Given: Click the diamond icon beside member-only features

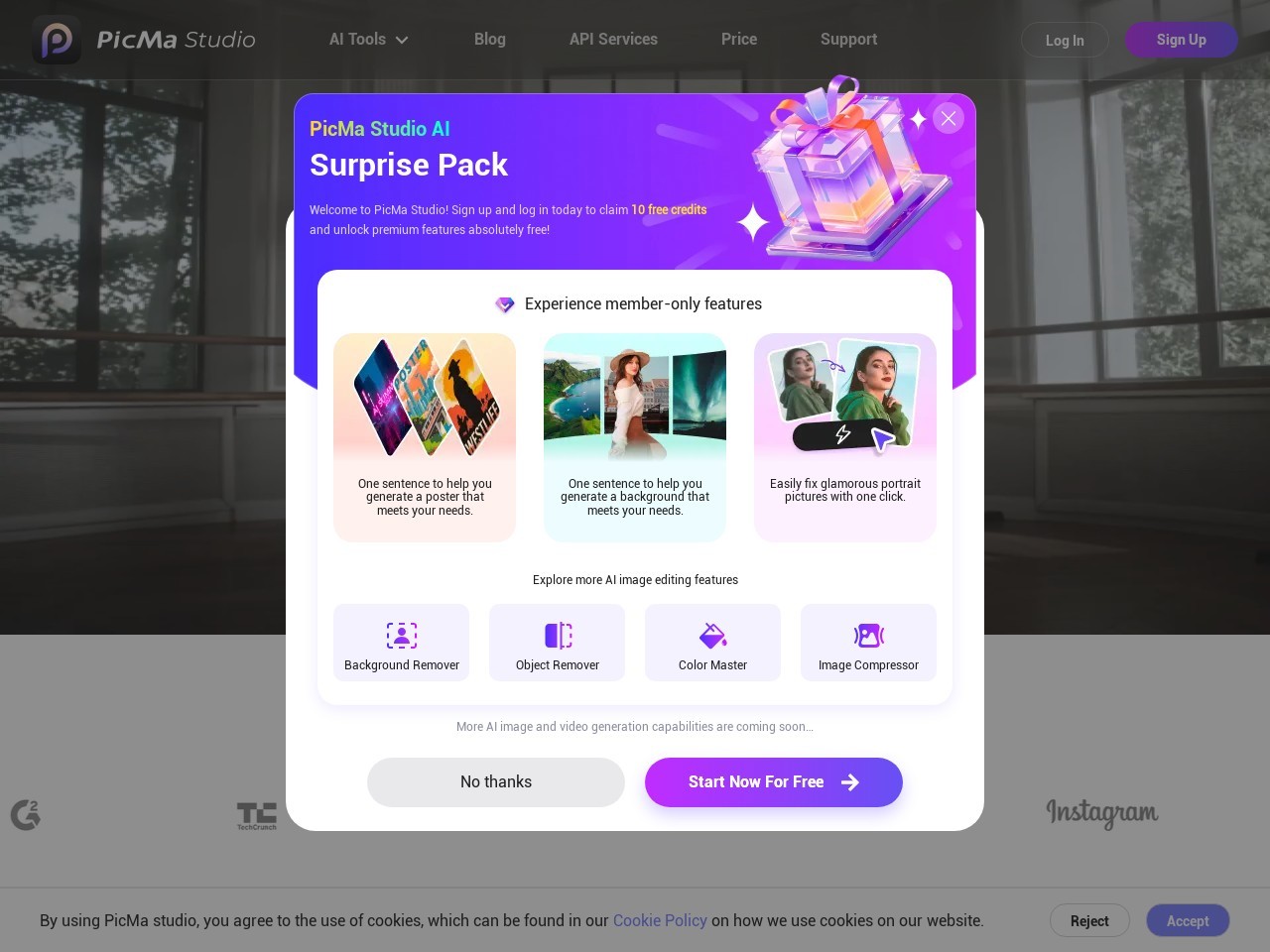Looking at the screenshot, I should point(505,304).
